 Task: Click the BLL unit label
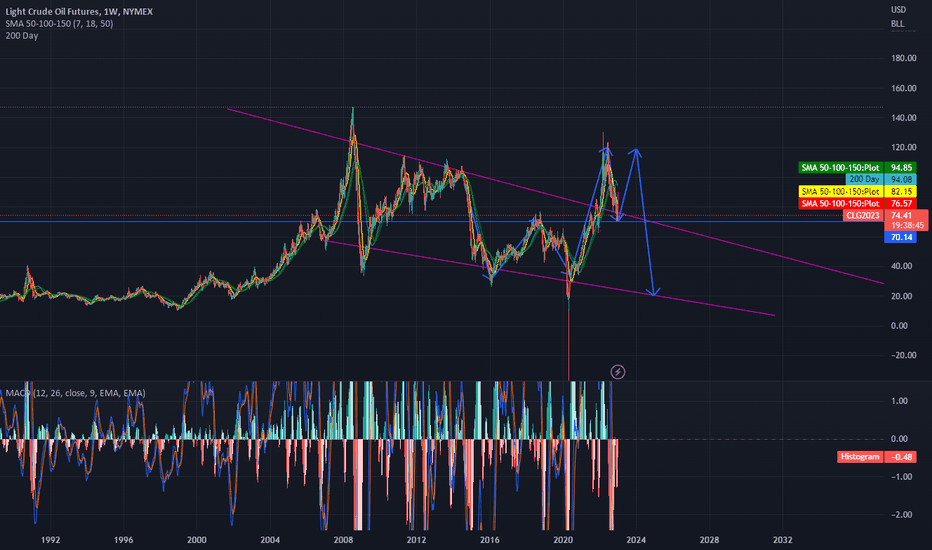point(898,24)
